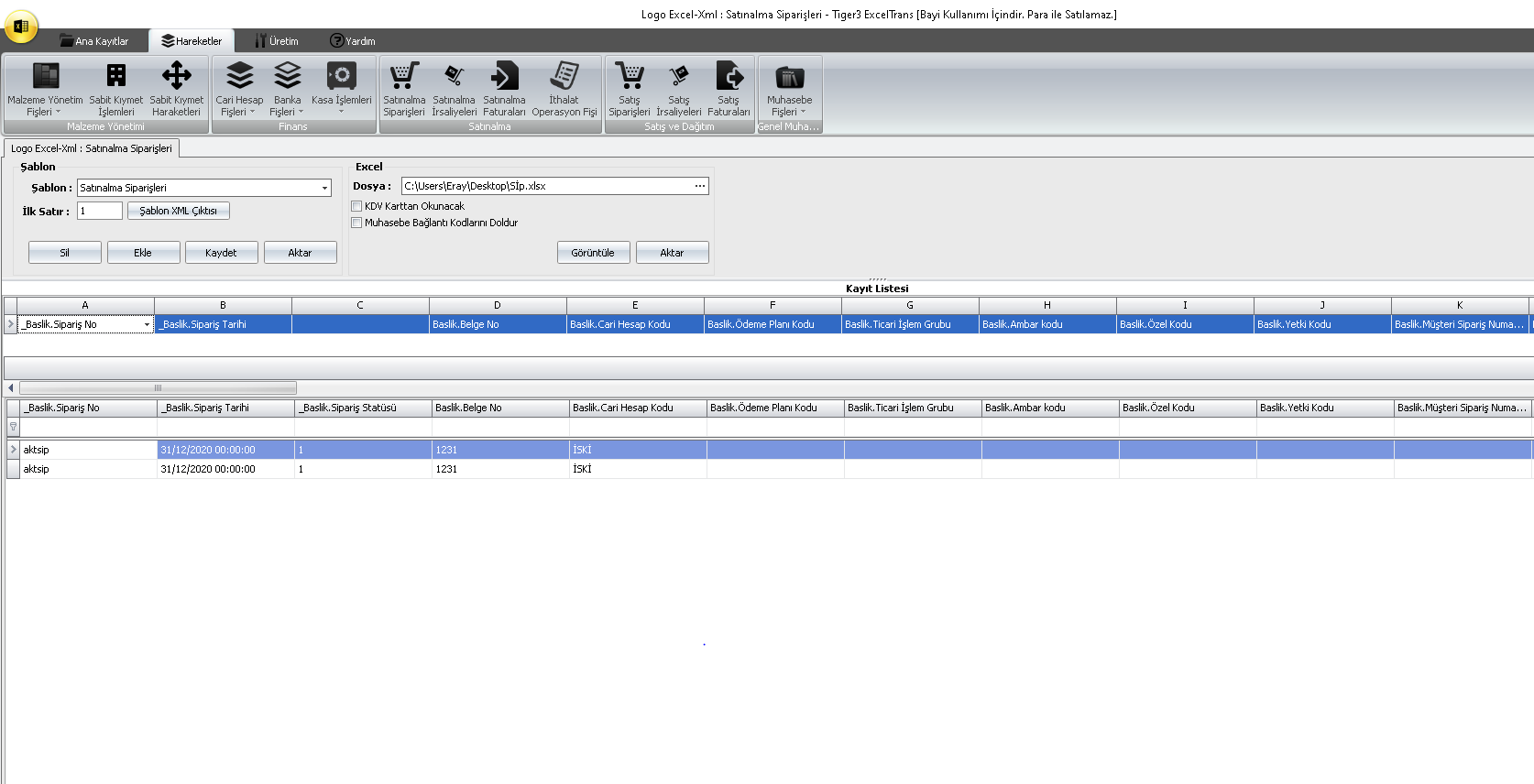This screenshot has width=1534, height=784.
Task: Click mapping cell Baslik.Yetki Kodu
Action: [x=1322, y=324]
